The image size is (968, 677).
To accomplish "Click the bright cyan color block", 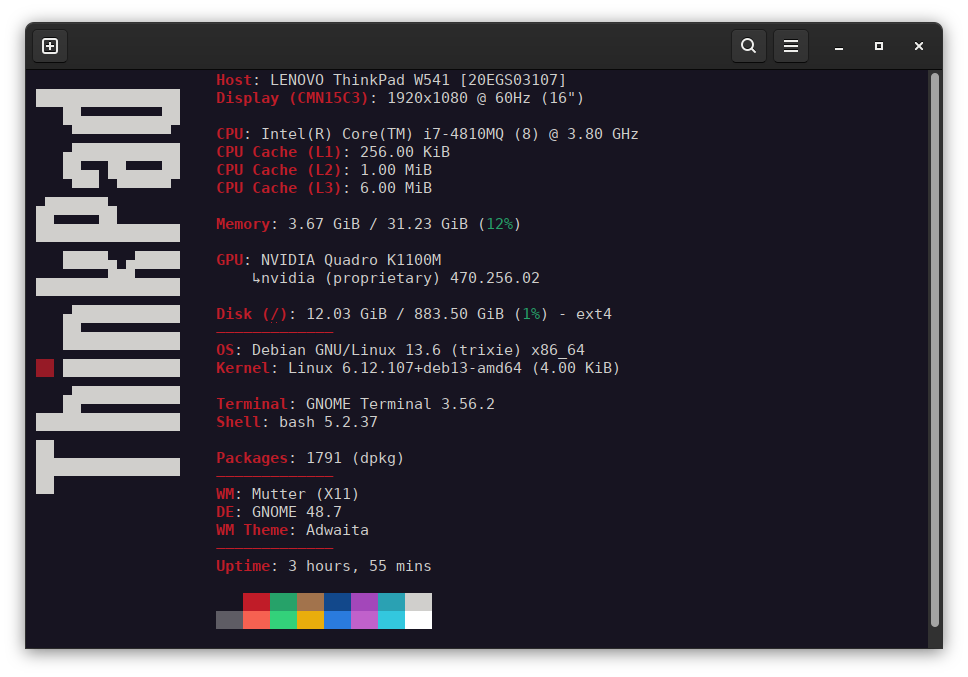I will pyautogui.click(x=391, y=620).
